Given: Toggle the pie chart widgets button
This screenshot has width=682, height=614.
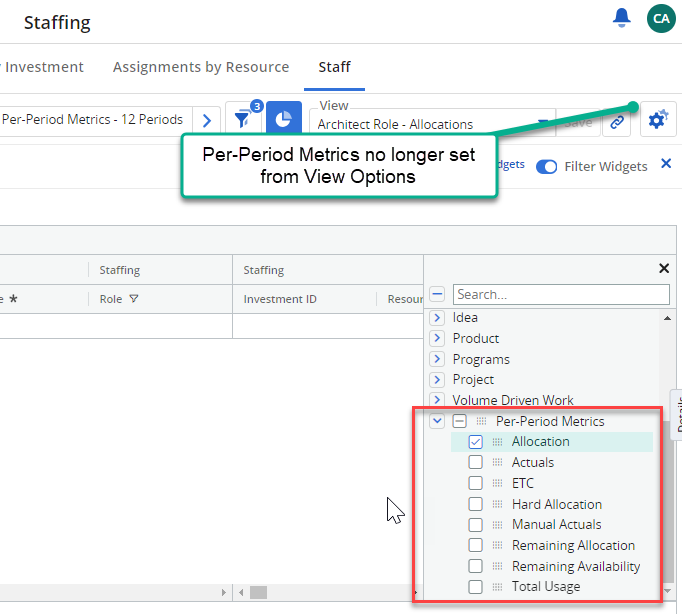Looking at the screenshot, I should click(x=284, y=119).
